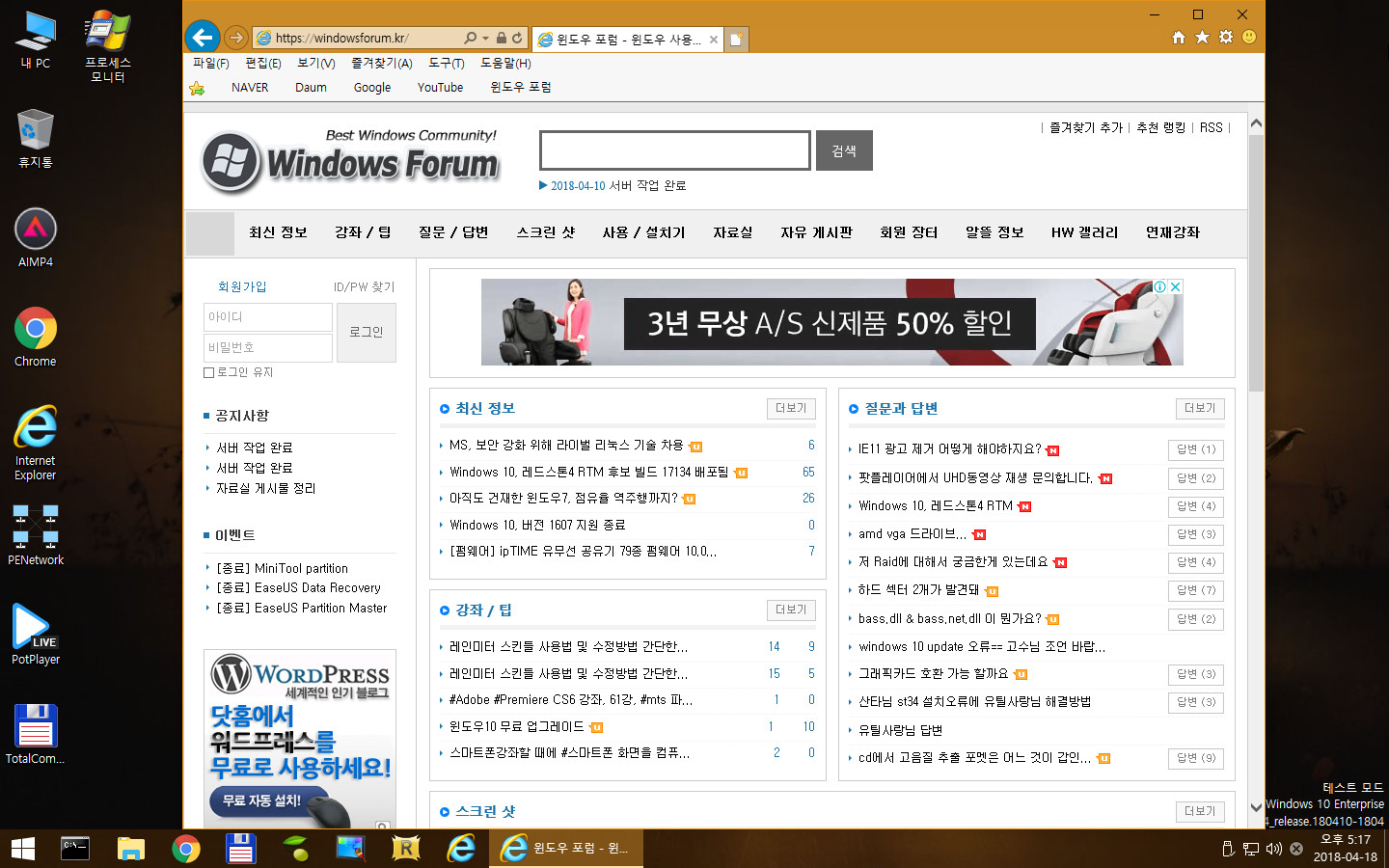Screen dimensions: 1389x868
Task: Expand the address bar search dropdown arrow
Action: [x=485, y=39]
